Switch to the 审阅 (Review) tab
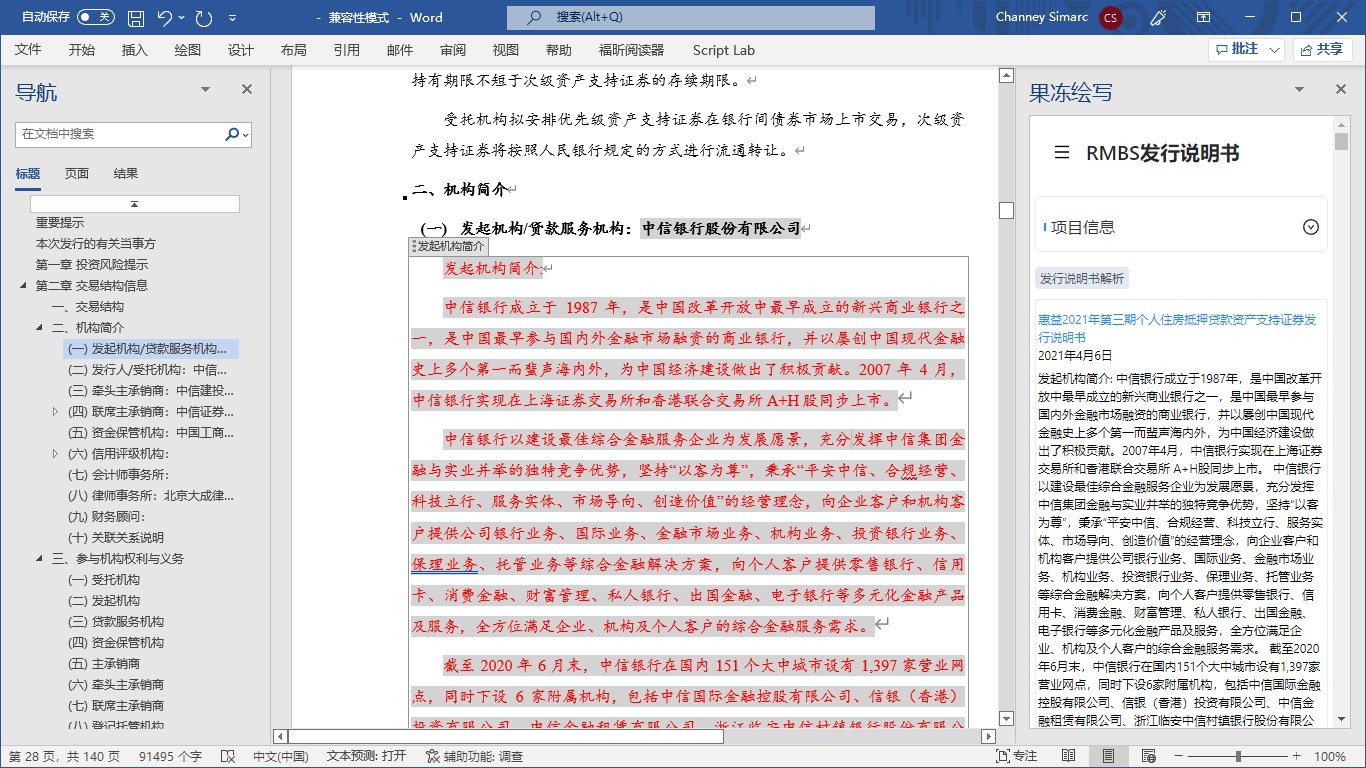The width and height of the screenshot is (1366, 768). (x=452, y=50)
